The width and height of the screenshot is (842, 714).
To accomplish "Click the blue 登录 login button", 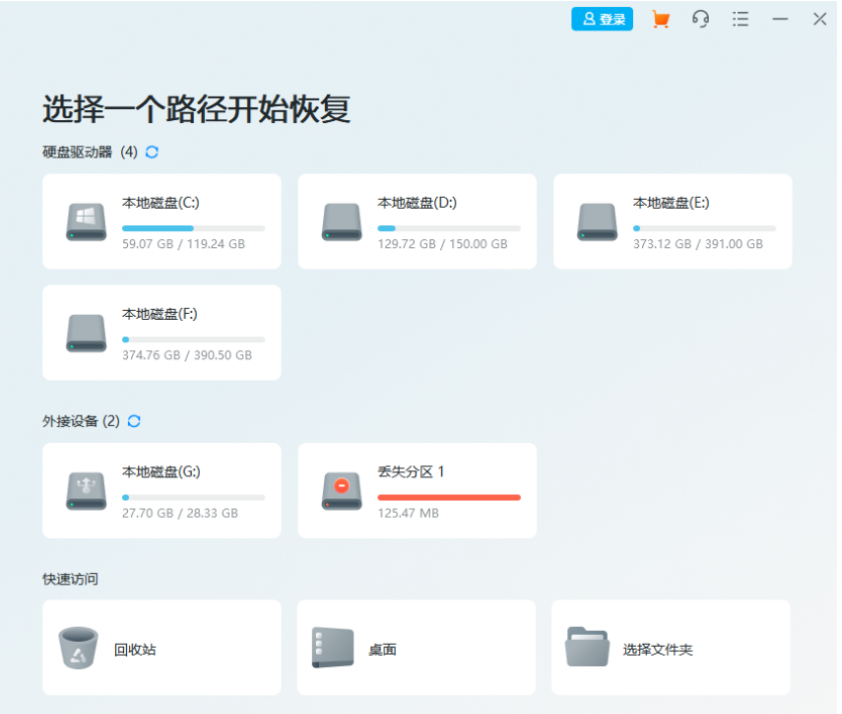I will click(x=601, y=18).
